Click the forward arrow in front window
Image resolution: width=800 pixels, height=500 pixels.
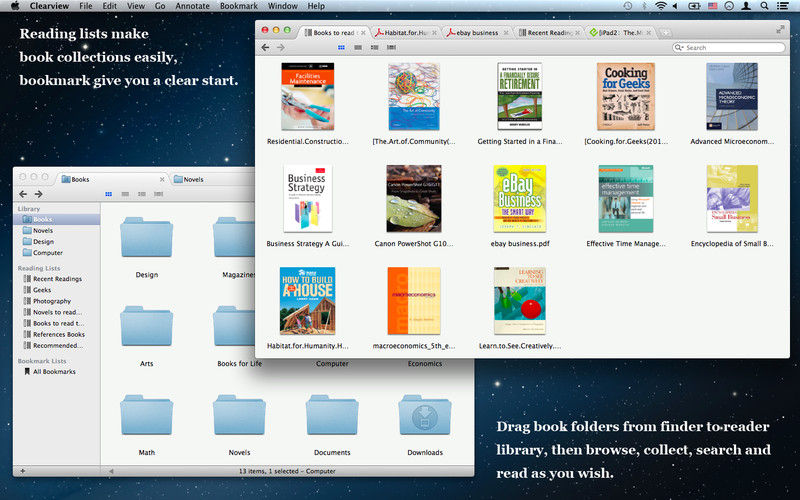pos(281,47)
